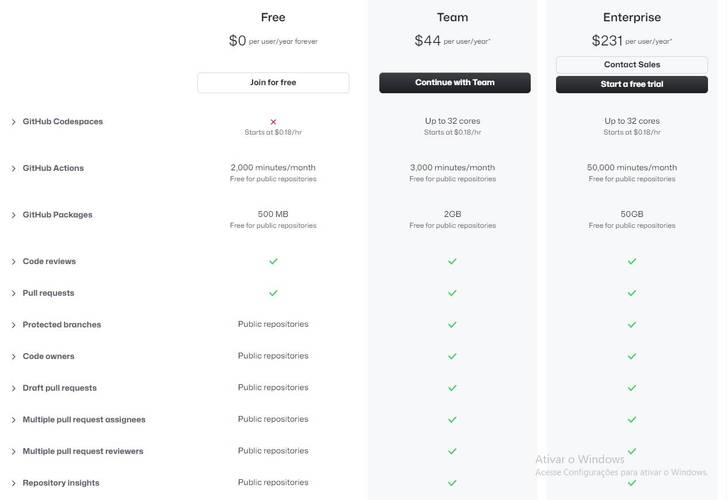Click the Join for free button
Image resolution: width=727 pixels, height=500 pixels.
(273, 83)
